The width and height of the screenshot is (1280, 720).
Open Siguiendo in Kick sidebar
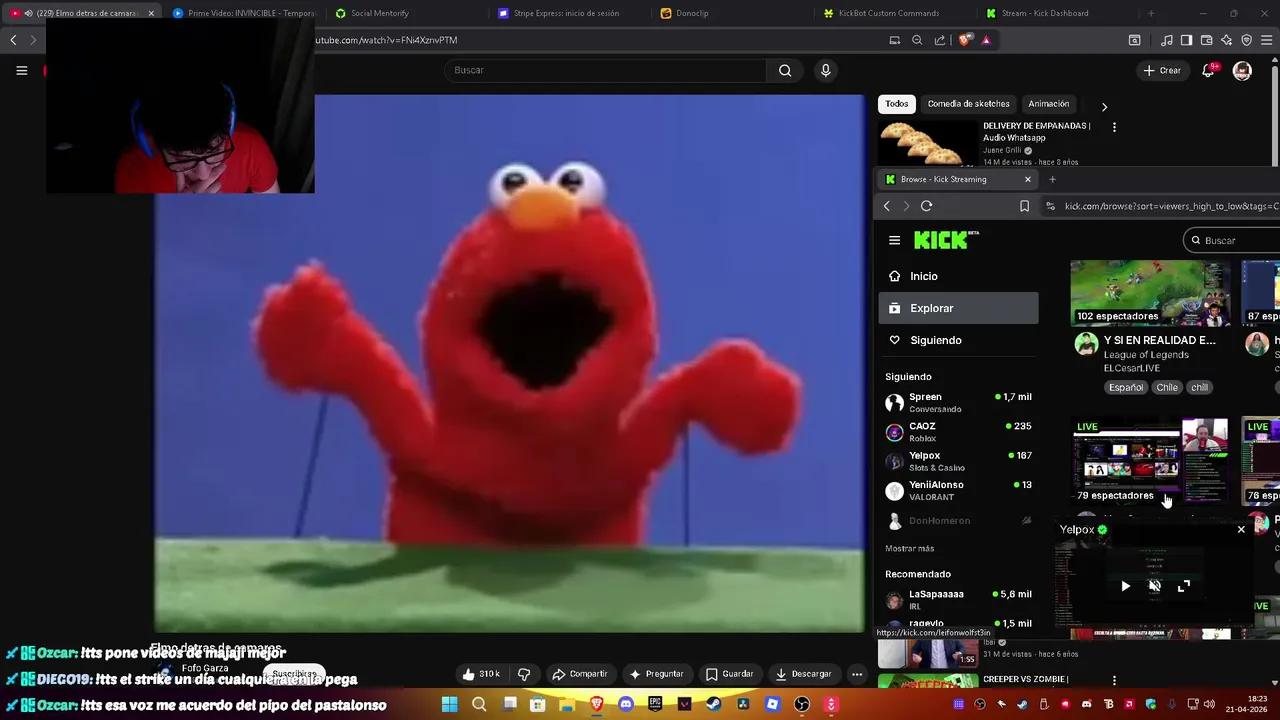[x=958, y=340]
